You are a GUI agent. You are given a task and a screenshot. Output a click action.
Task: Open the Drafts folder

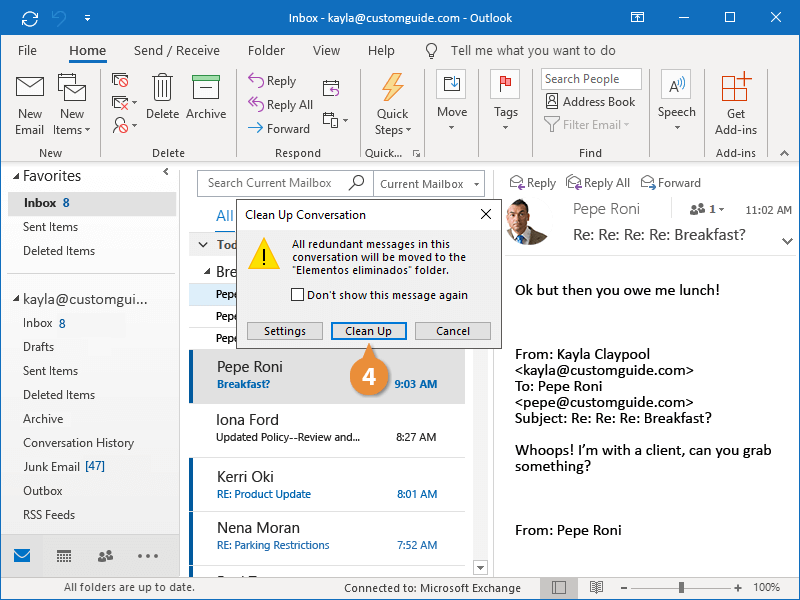[x=38, y=347]
